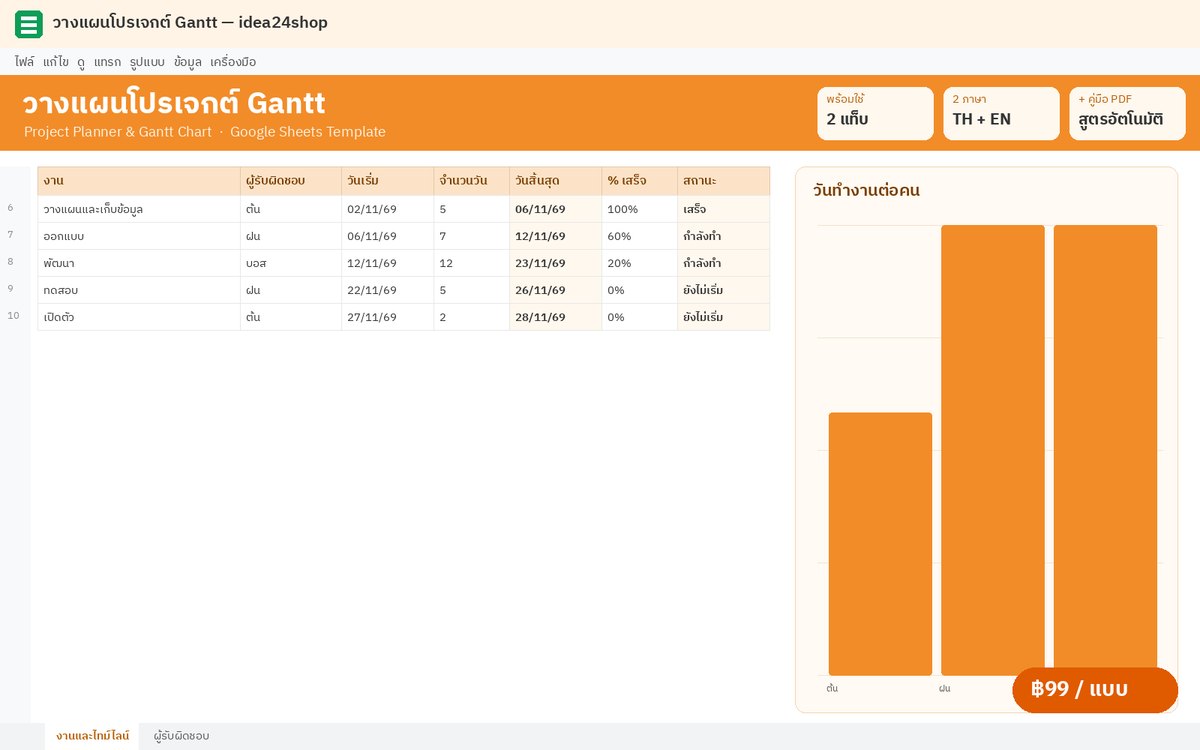Screen dimensions: 1200x750
Task: Click the 2 ภาษา TH + EN badge
Action: (1001, 113)
